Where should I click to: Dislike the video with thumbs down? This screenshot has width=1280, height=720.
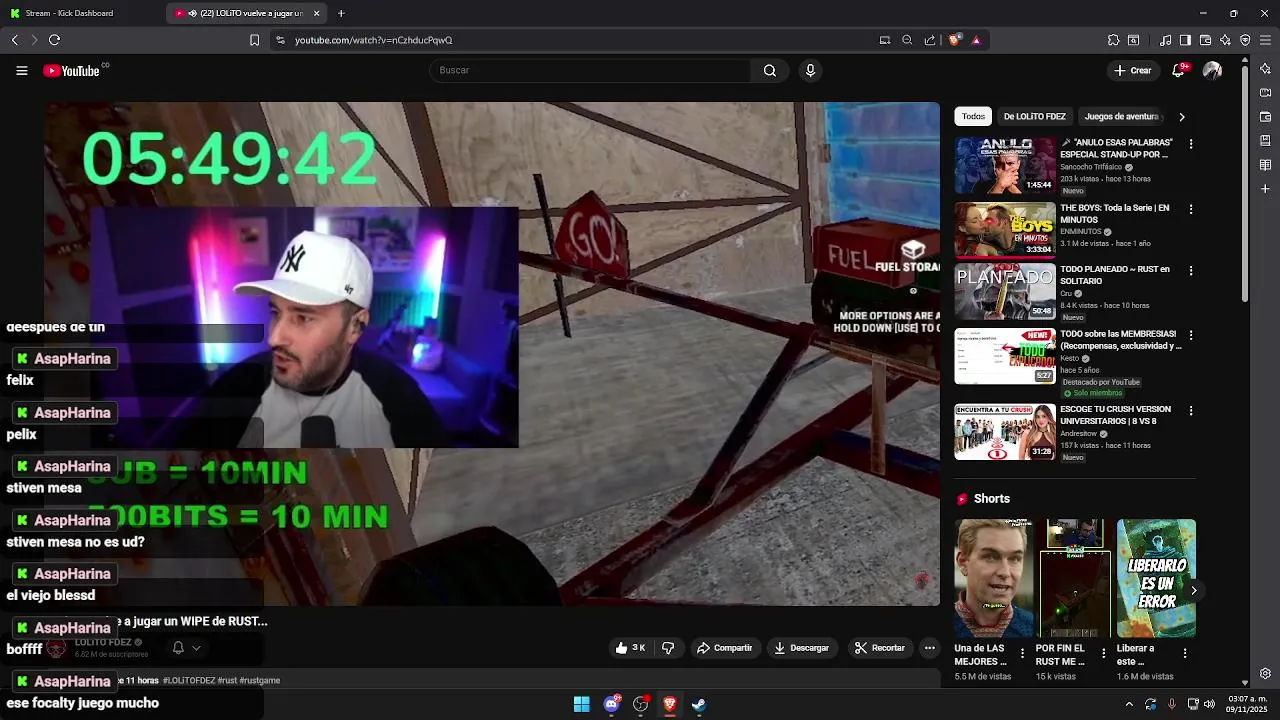(668, 648)
